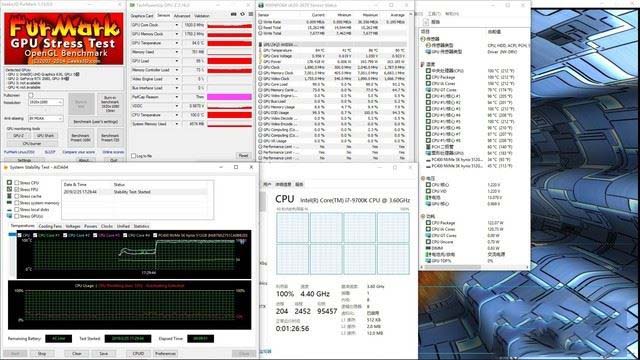Uncheck the Stress FPU checkbox
This screenshot has width=640, height=360.
pos(17,189)
